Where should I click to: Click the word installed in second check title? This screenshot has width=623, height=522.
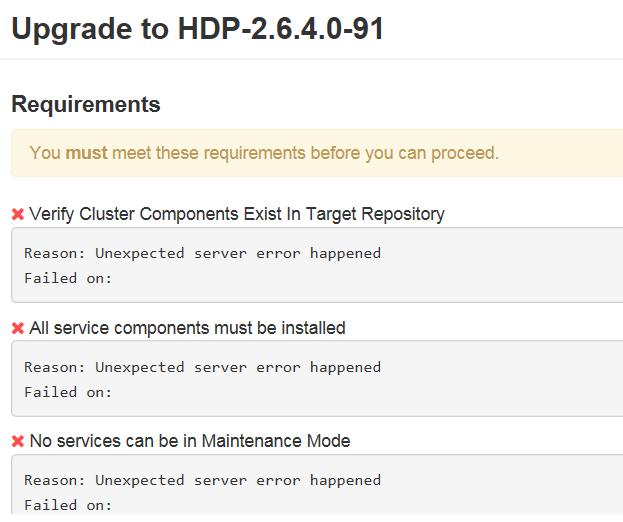pos(313,328)
